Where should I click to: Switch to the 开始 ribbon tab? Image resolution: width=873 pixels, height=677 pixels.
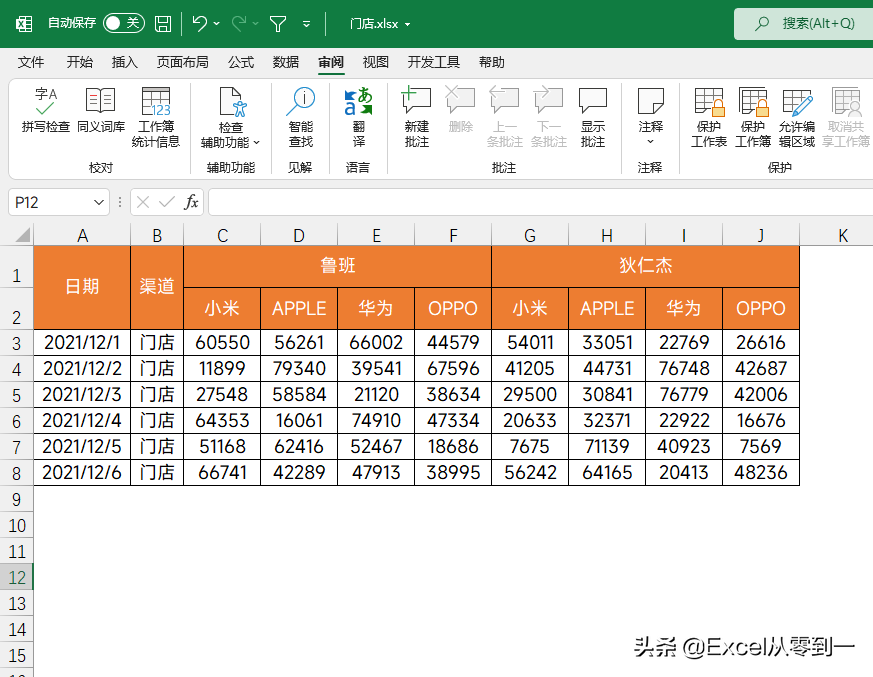(x=80, y=62)
